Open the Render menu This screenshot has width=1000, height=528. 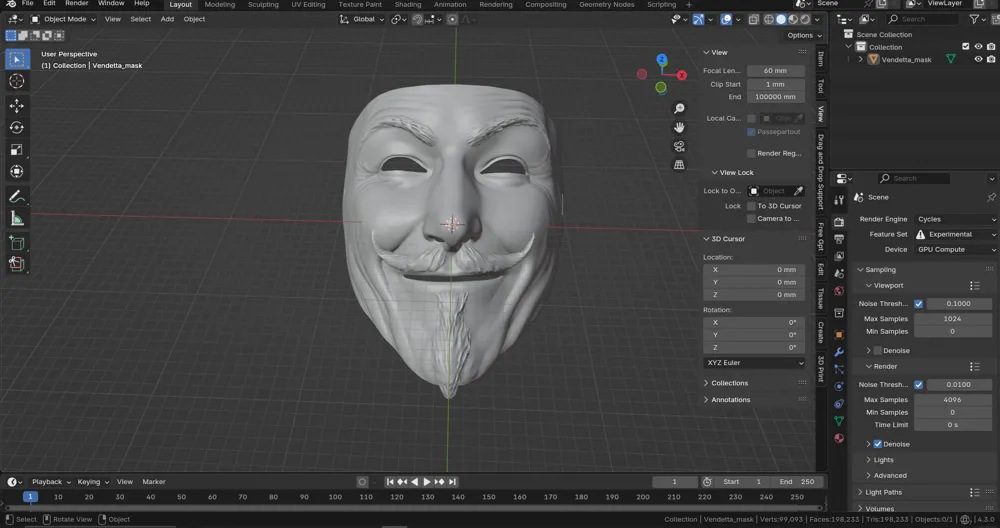coord(77,4)
